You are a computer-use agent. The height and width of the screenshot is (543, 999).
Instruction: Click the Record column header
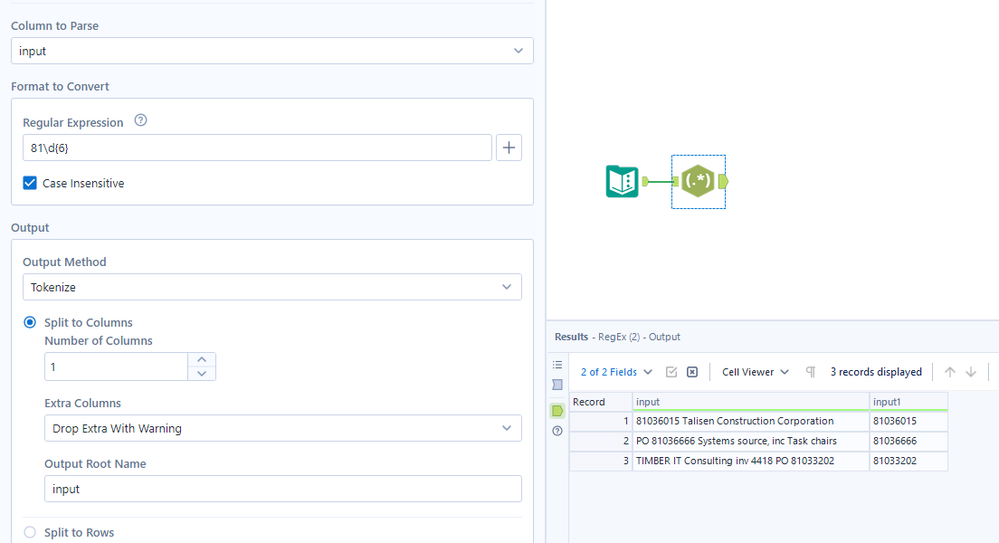pos(600,402)
